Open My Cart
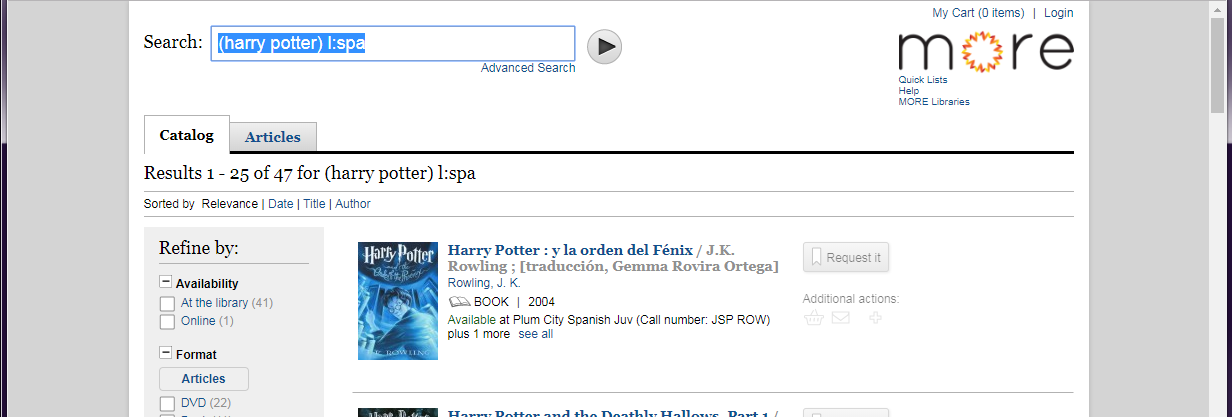The image size is (1232, 417). coord(978,13)
